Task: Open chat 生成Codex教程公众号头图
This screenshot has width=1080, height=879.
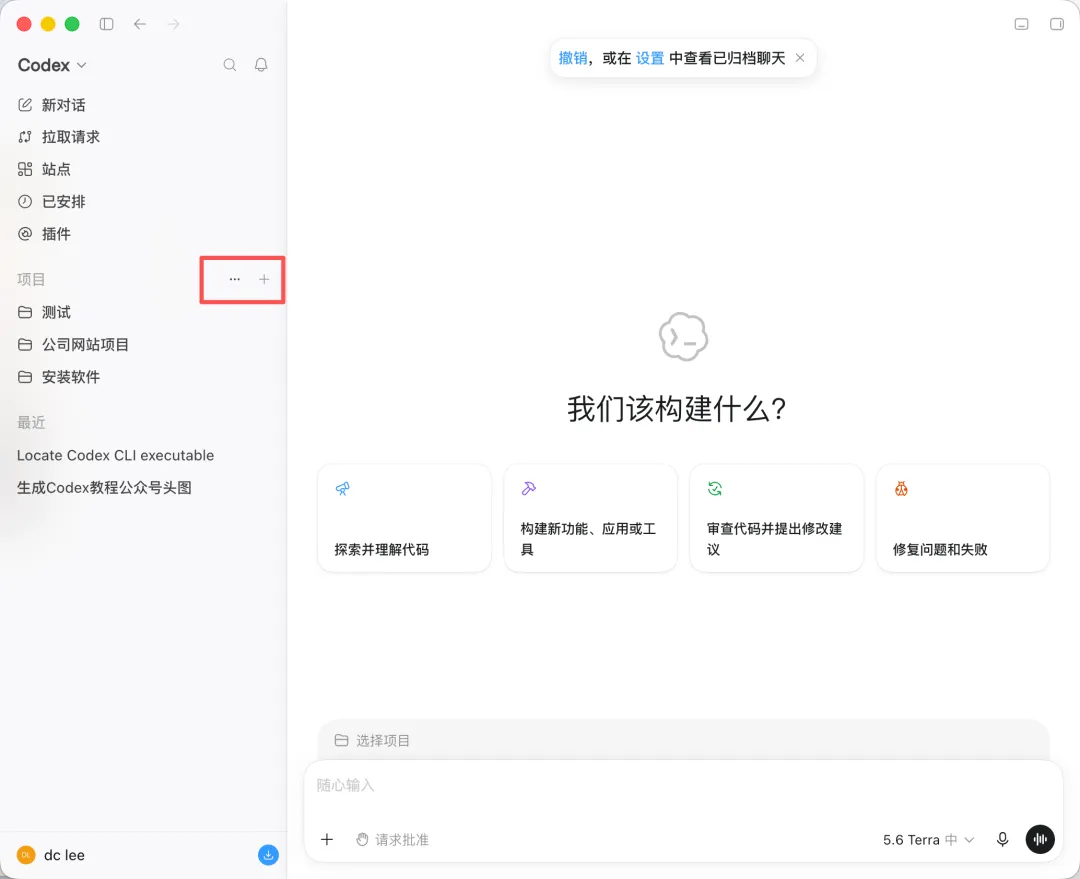Action: [104, 488]
